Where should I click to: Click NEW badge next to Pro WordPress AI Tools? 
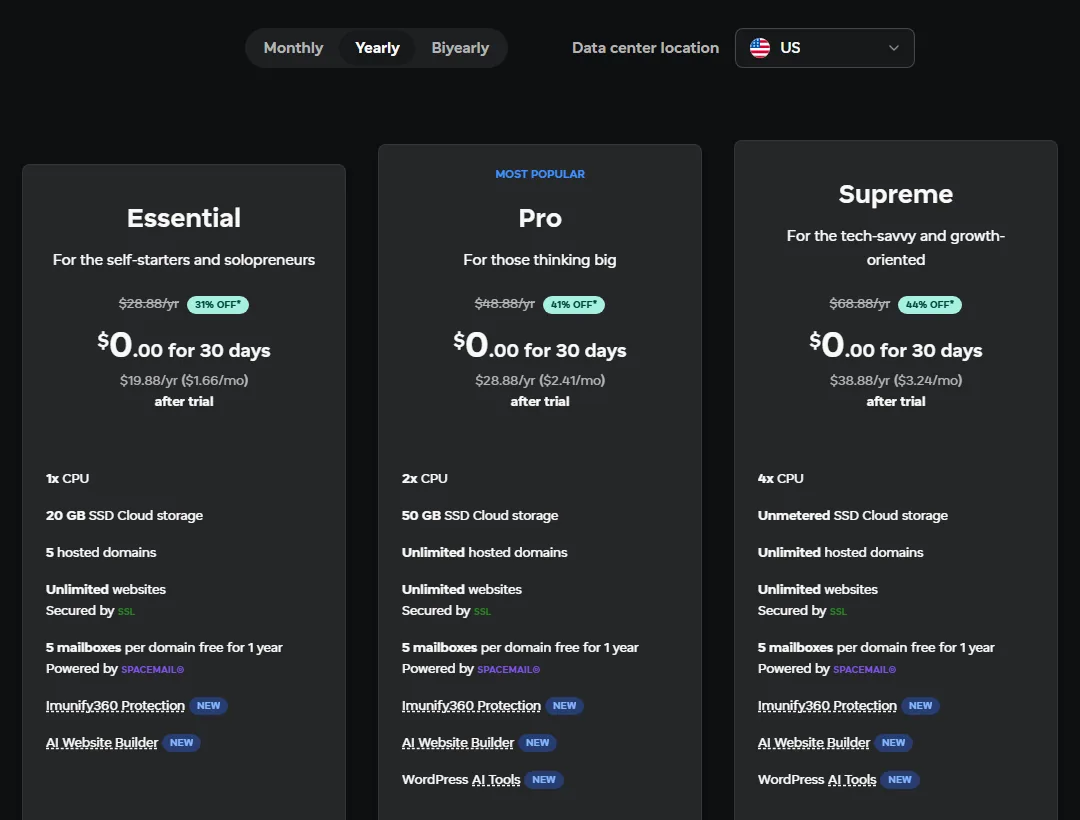coord(544,780)
